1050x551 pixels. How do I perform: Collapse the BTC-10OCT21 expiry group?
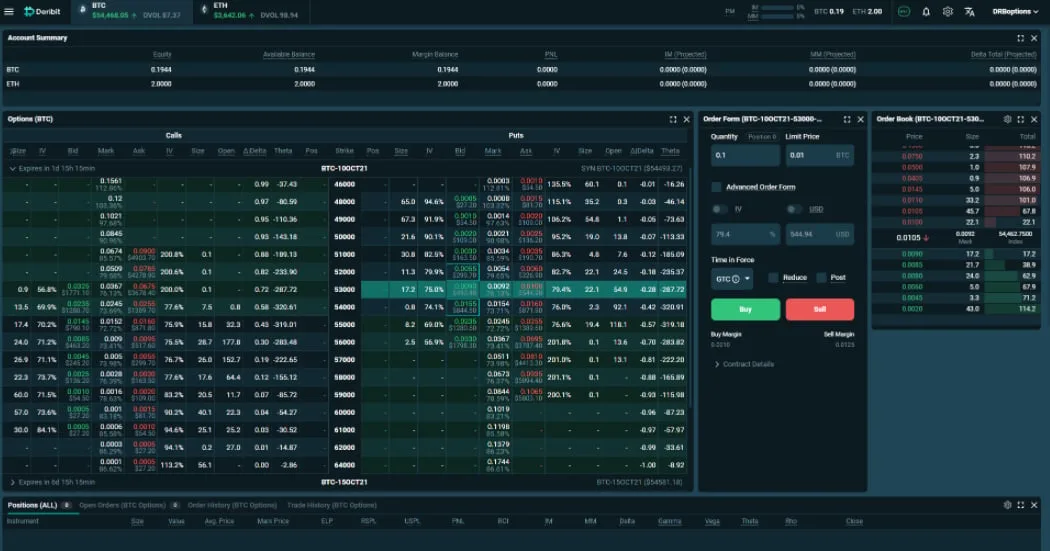click(13, 169)
